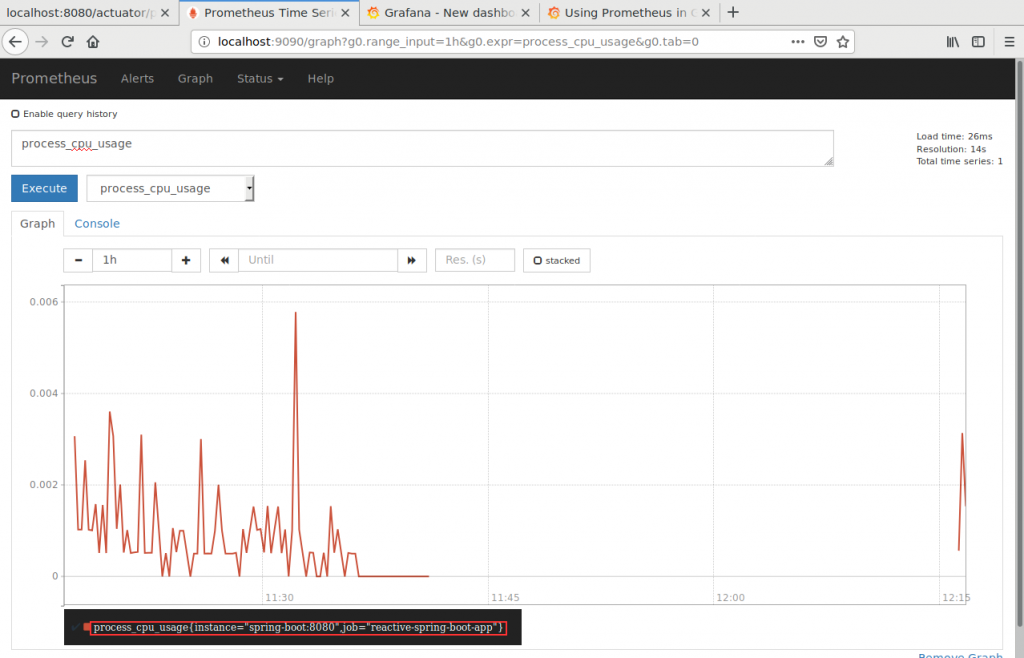
Task: Open the metric selector dropdown
Action: 171,188
